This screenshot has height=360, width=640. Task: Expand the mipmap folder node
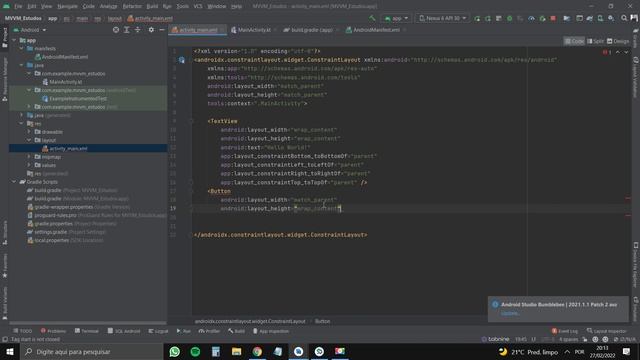[29, 157]
